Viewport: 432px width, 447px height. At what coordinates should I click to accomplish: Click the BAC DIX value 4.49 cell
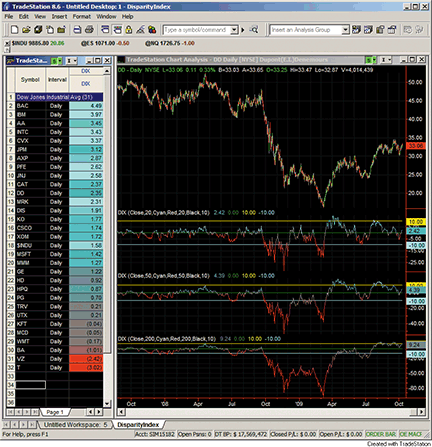pyautogui.click(x=86, y=106)
